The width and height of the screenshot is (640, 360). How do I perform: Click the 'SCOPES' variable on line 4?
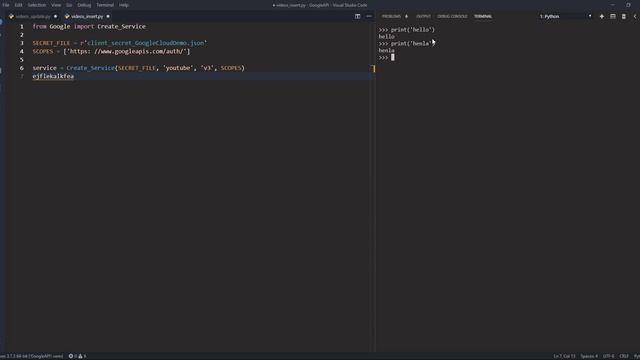pos(43,51)
